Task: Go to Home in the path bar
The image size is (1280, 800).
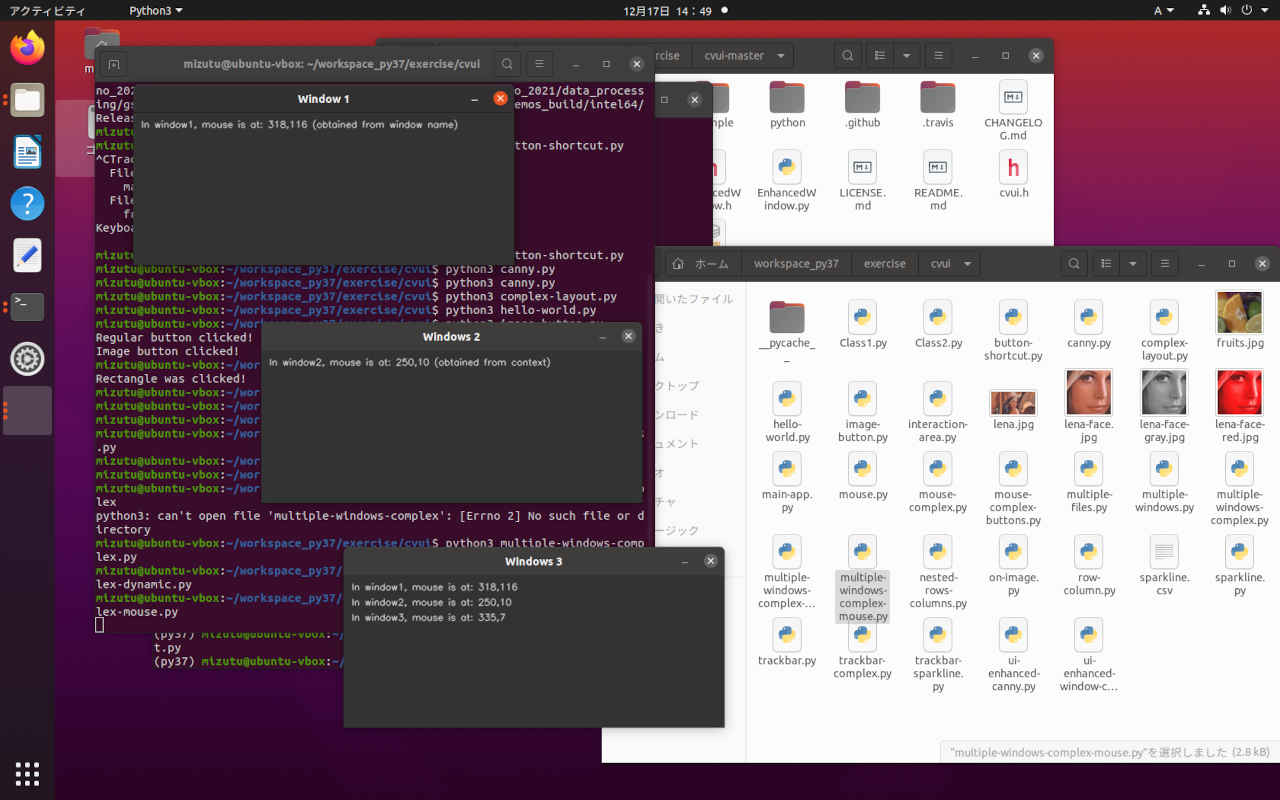Action: pos(702,264)
